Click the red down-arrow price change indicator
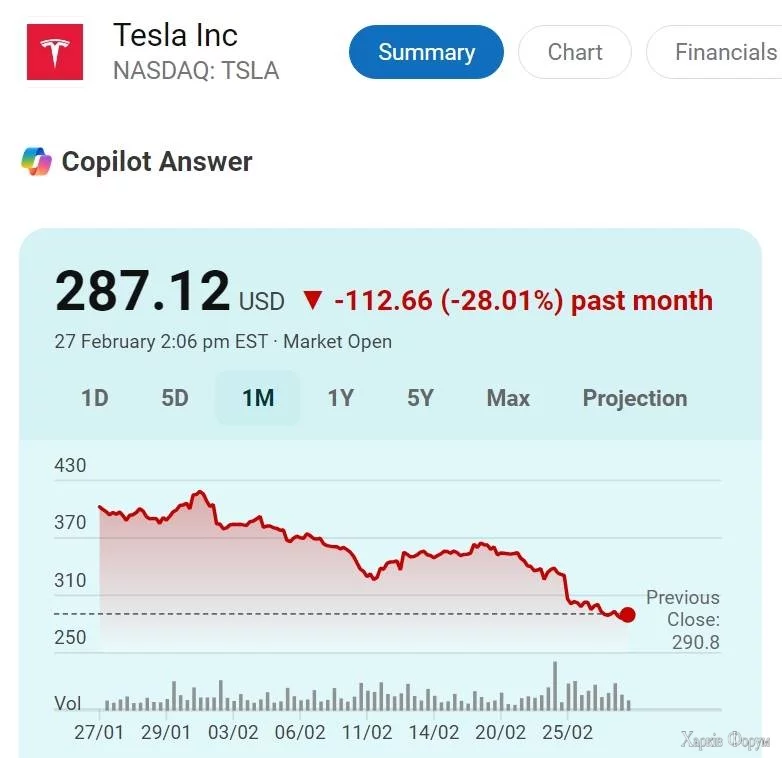 [x=313, y=301]
